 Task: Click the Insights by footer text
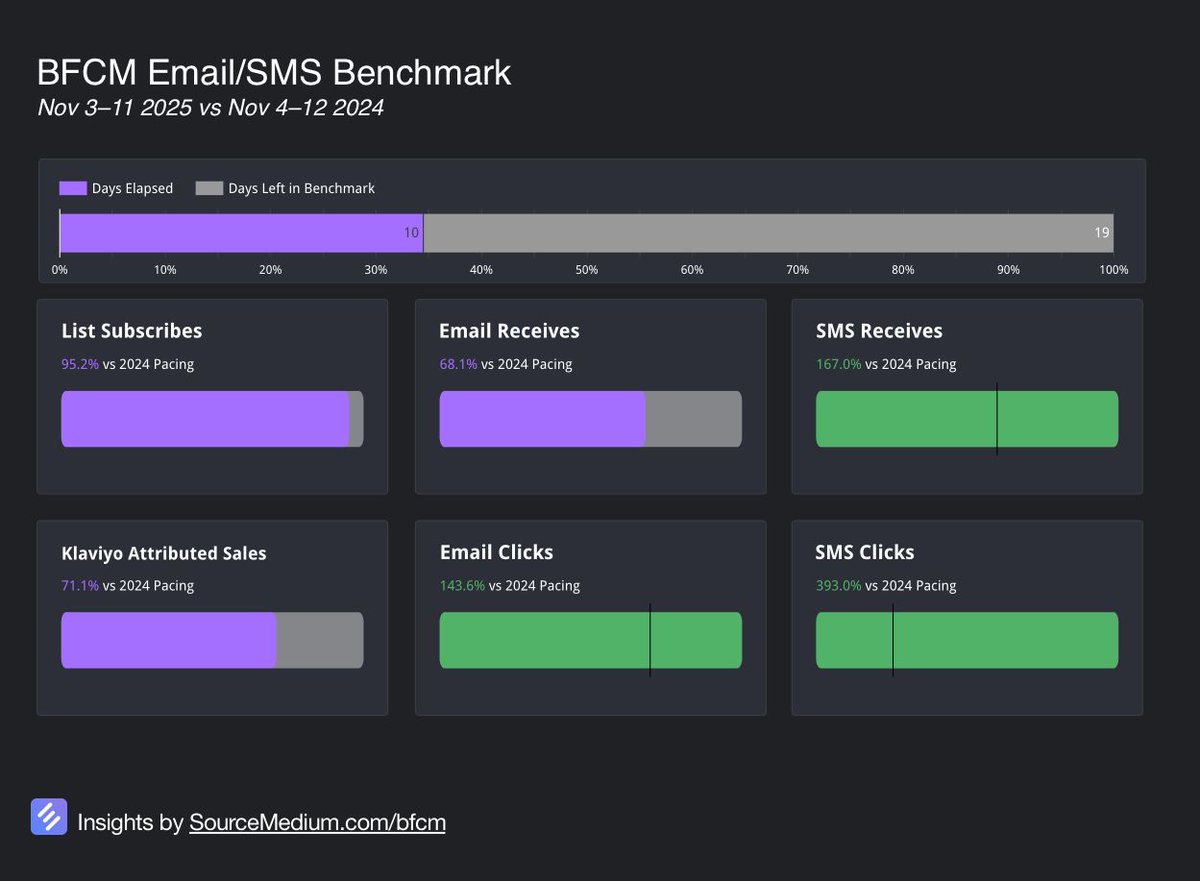click(x=131, y=823)
